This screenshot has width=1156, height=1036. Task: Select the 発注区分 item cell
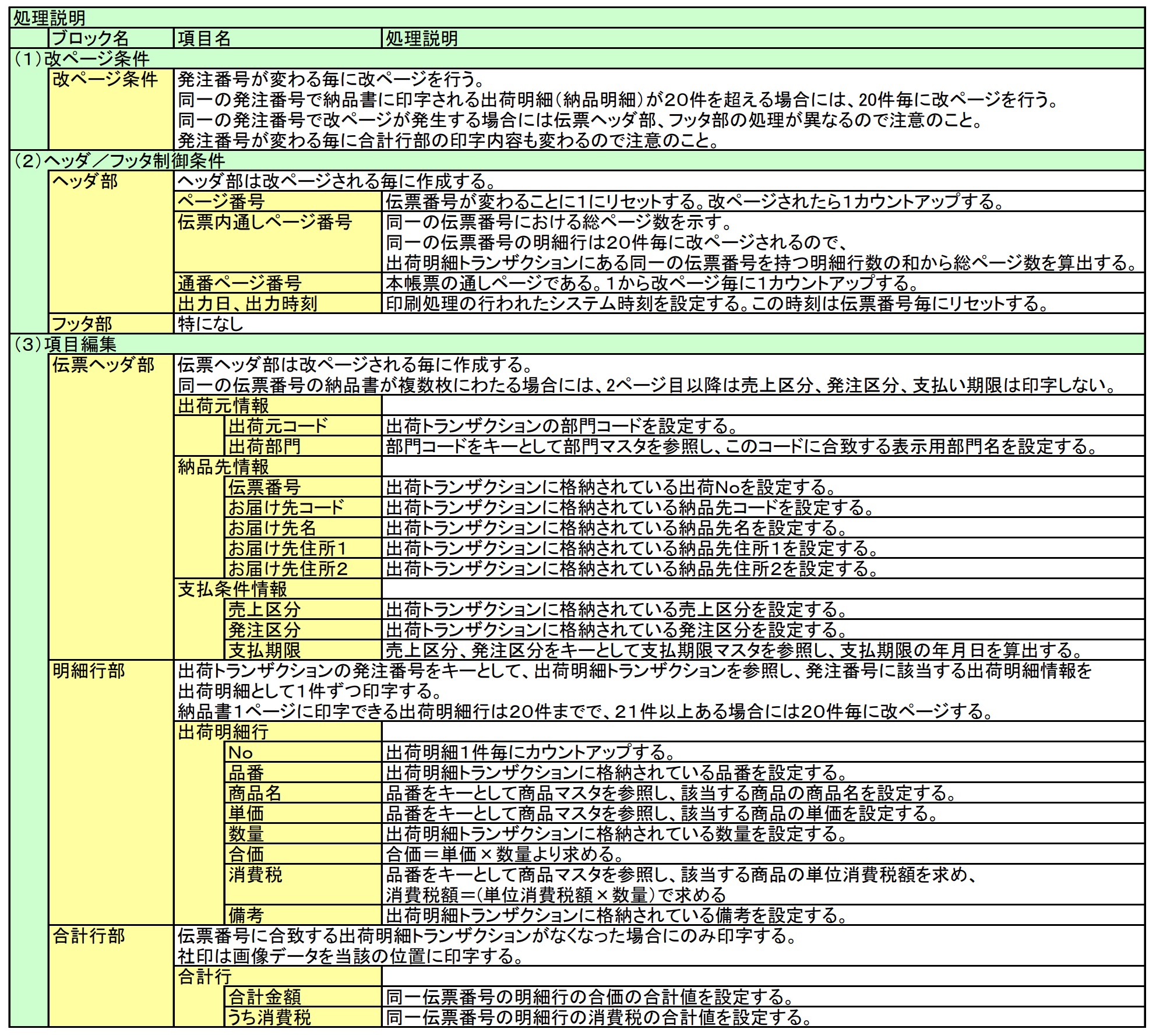point(303,630)
